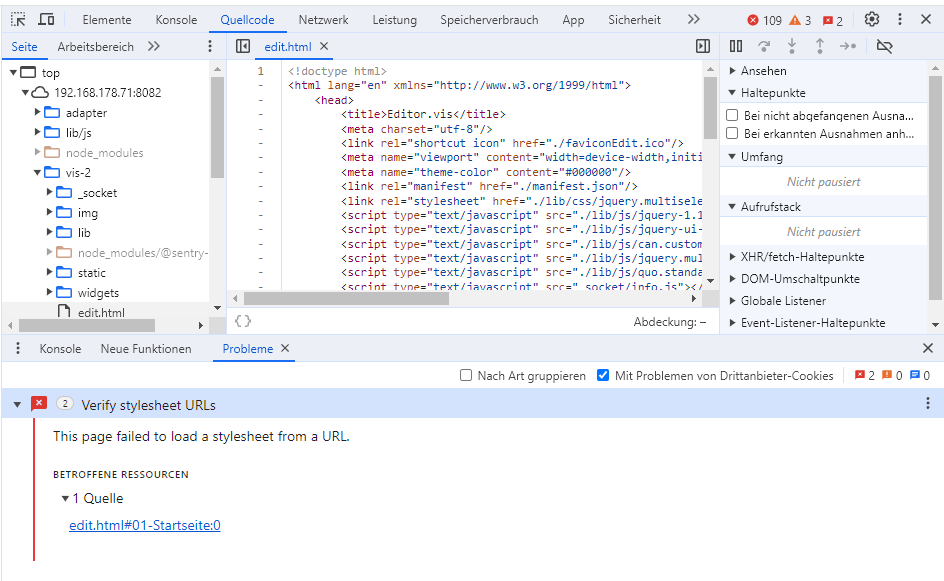Screen dimensions: 944x581
Task: Click the 3 warnings counter
Action: [800, 20]
